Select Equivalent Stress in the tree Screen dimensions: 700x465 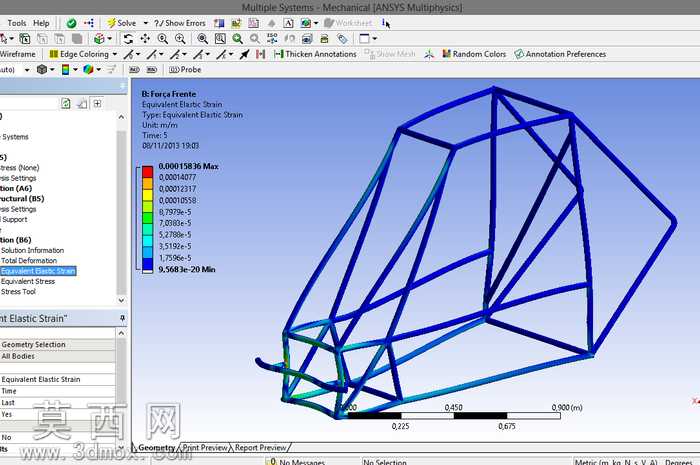tap(28, 282)
